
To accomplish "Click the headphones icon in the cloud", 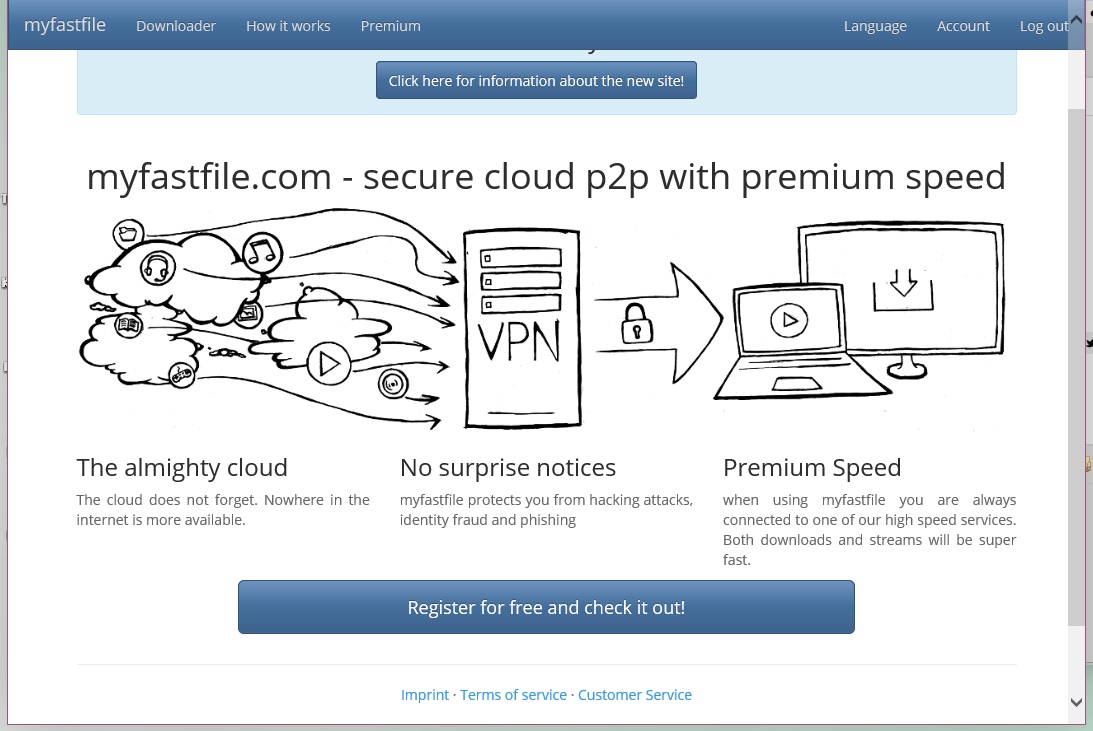I will click(x=158, y=268).
